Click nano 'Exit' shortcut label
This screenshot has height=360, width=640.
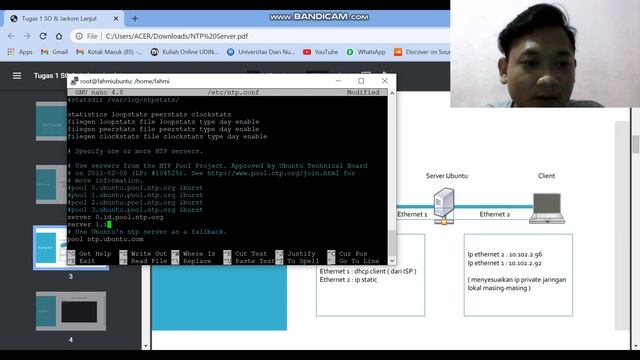87,261
